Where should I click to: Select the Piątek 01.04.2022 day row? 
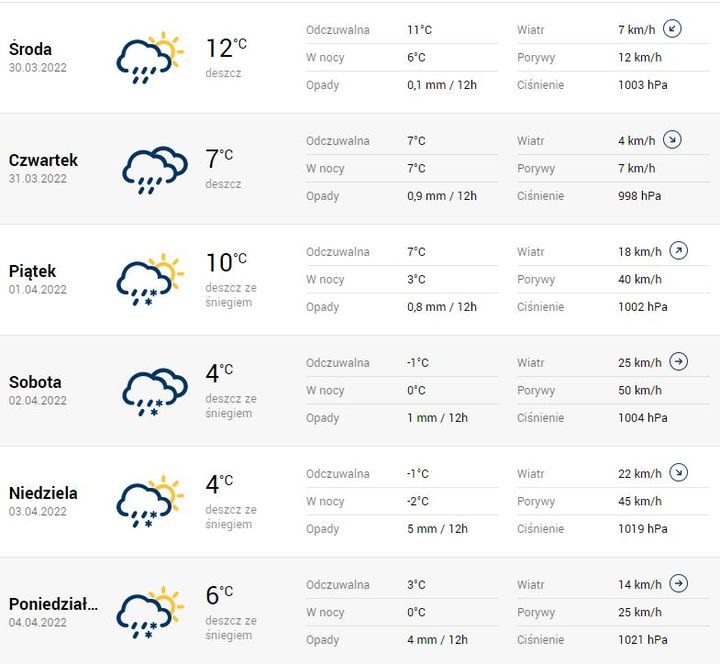[360, 280]
